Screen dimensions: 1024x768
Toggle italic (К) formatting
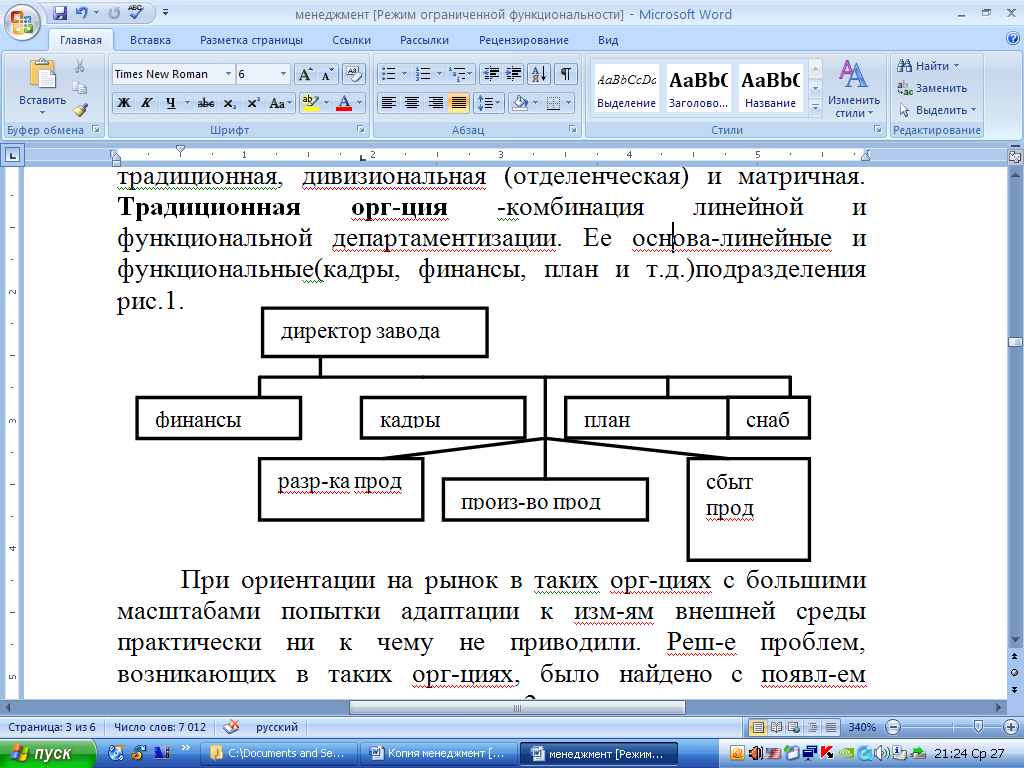click(147, 103)
